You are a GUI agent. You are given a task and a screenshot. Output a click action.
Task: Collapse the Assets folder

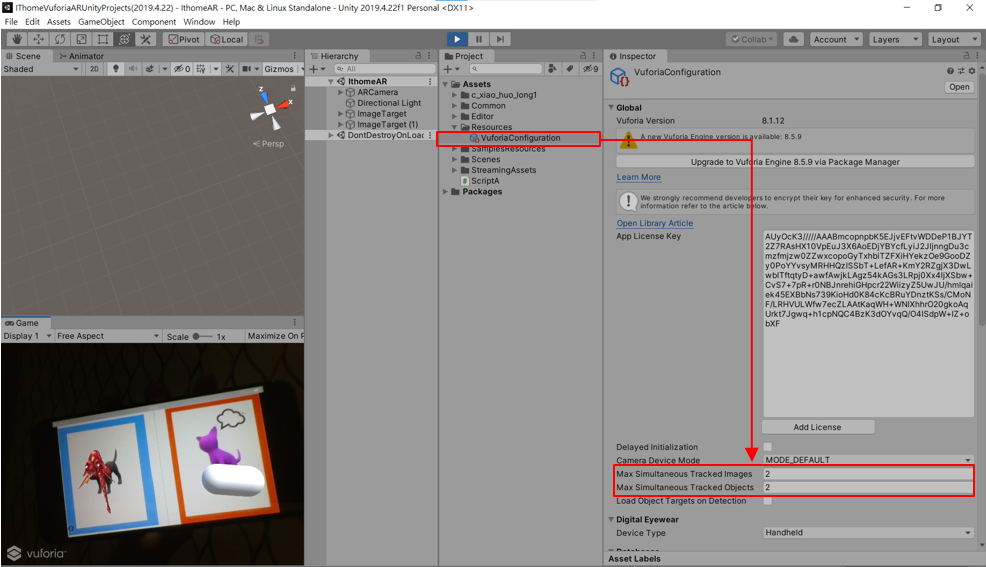(446, 84)
